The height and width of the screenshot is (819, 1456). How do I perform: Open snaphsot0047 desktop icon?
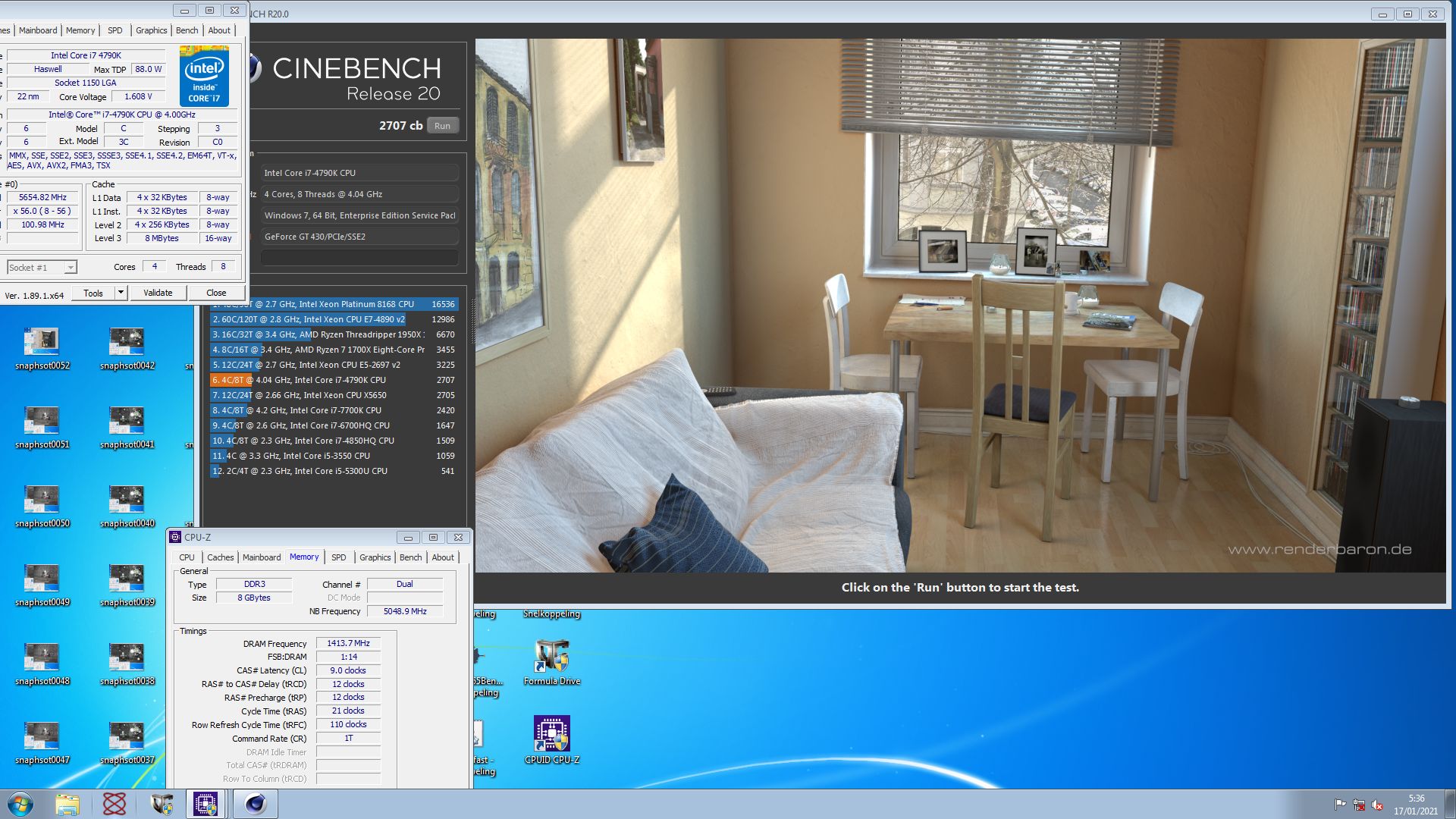click(42, 743)
